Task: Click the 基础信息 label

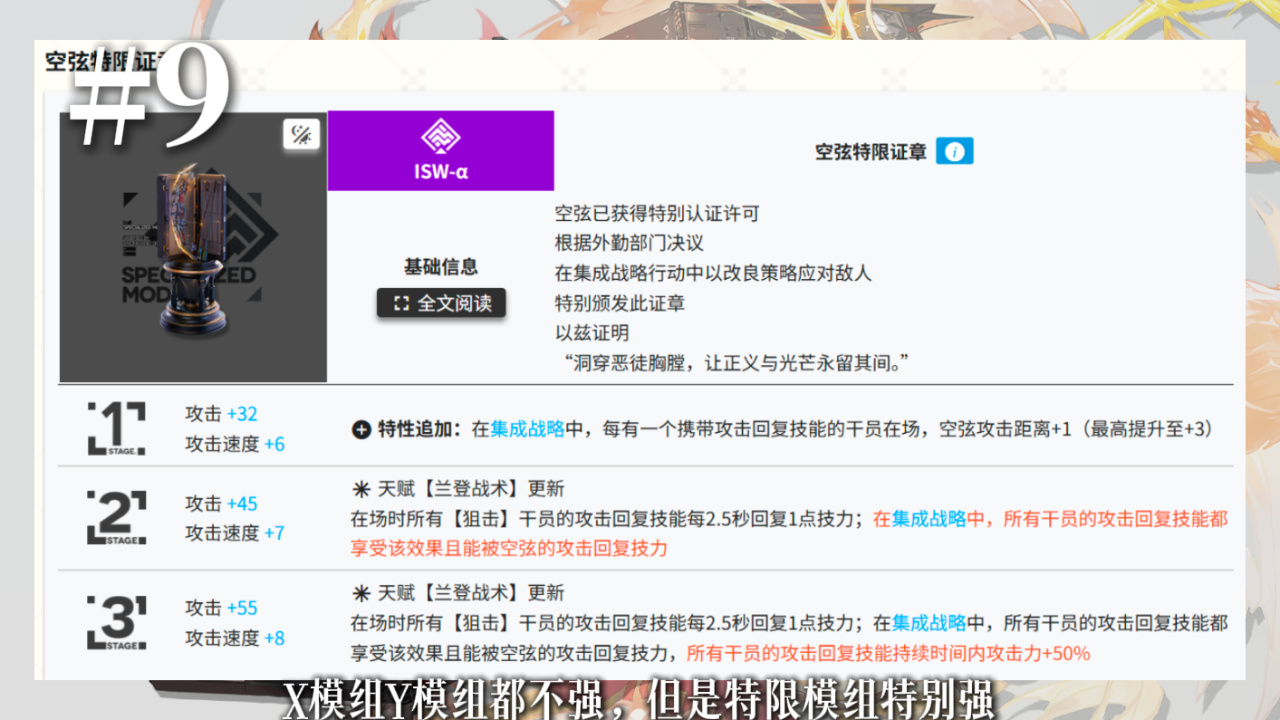Action: click(x=441, y=267)
